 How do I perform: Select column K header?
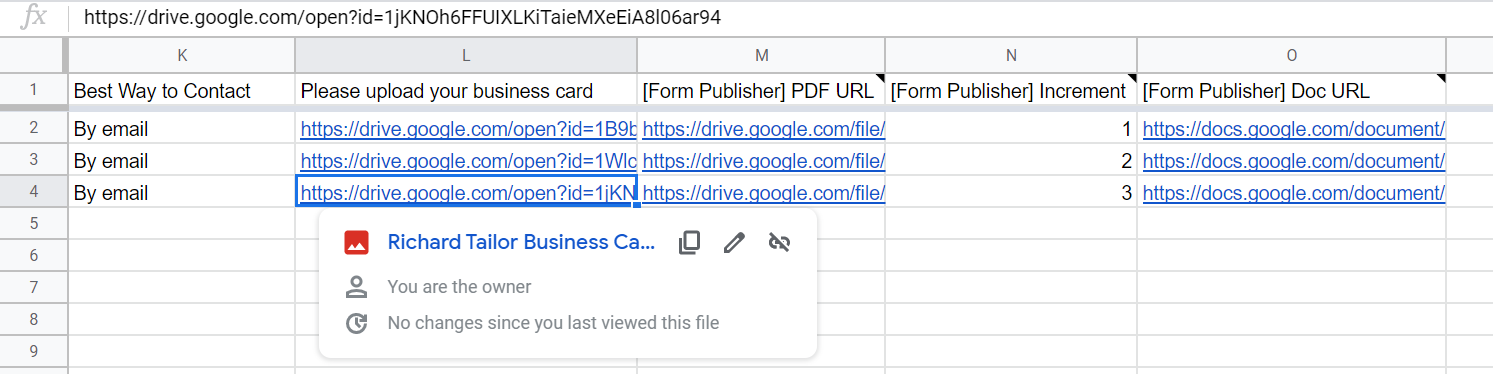[181, 55]
